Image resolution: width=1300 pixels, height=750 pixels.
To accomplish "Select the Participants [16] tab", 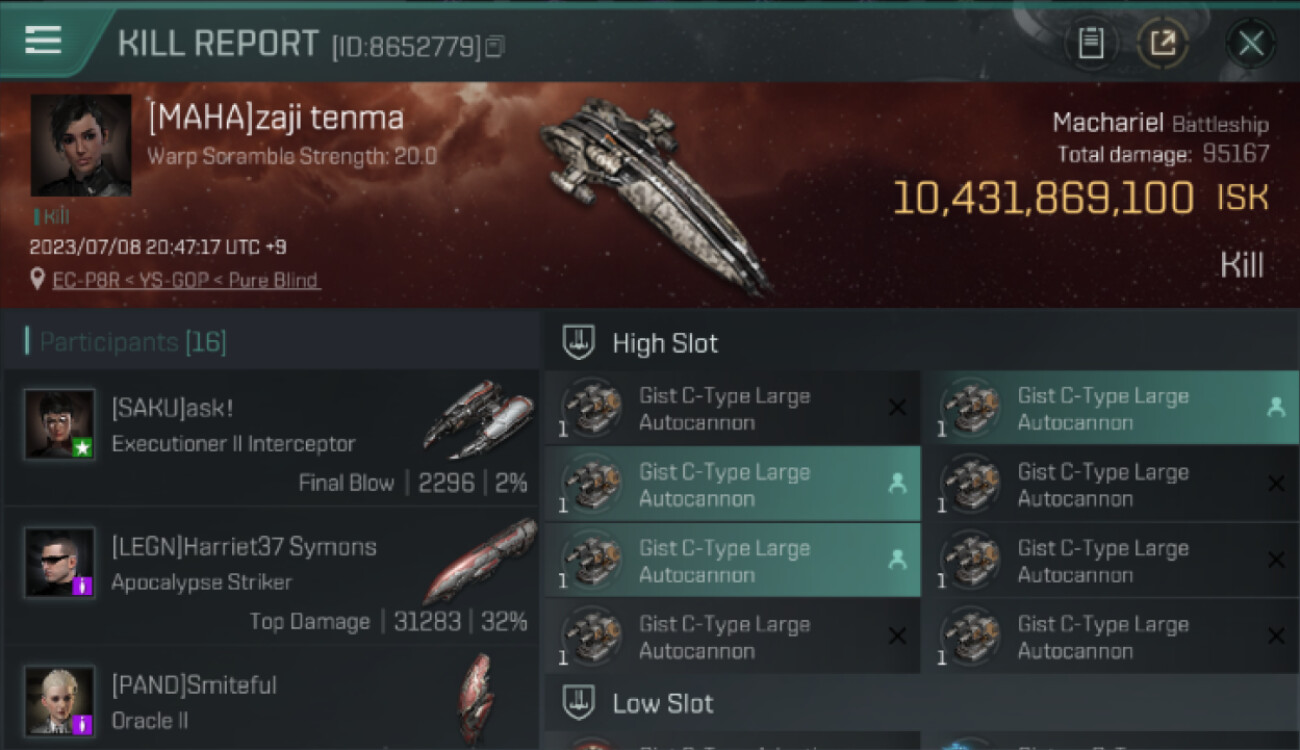I will pyautogui.click(x=133, y=343).
